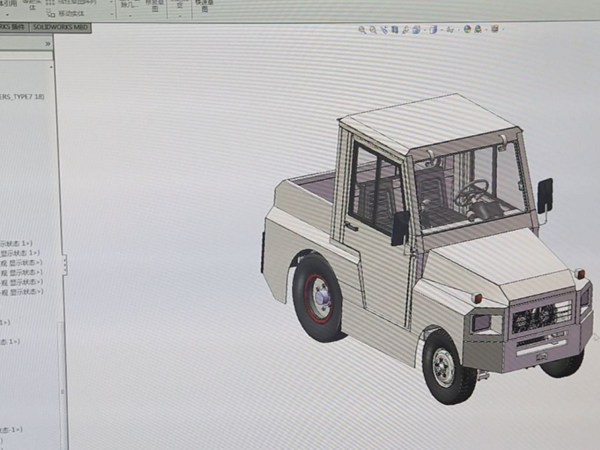The height and width of the screenshot is (450, 600).
Task: Click the Display Style icon
Action: 433,30
